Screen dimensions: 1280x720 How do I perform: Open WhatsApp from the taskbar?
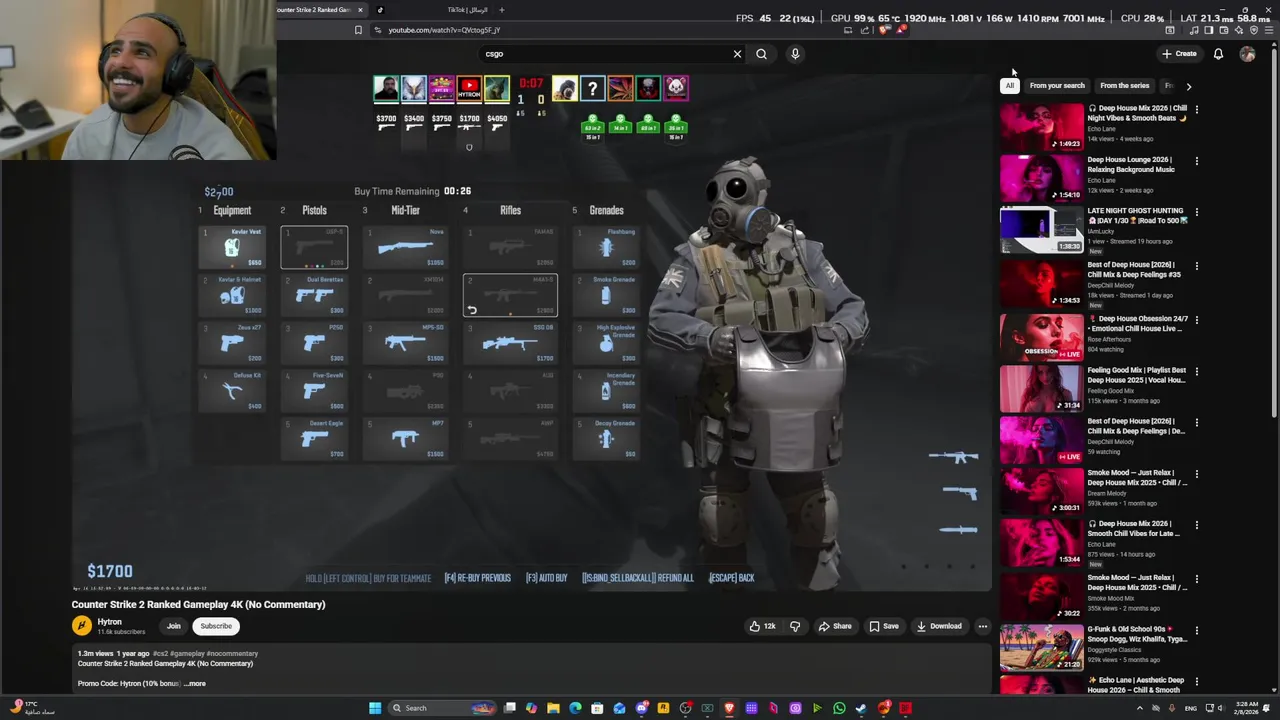coord(839,708)
